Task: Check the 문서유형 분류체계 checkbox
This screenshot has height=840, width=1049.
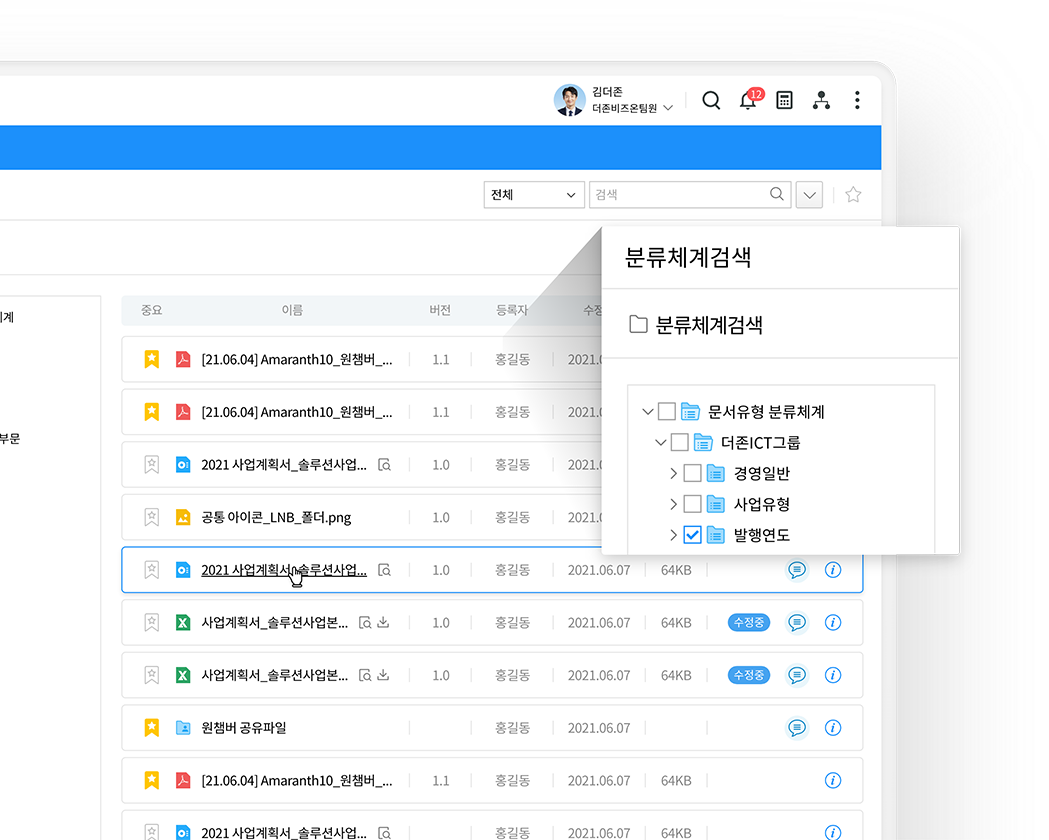Action: click(667, 411)
